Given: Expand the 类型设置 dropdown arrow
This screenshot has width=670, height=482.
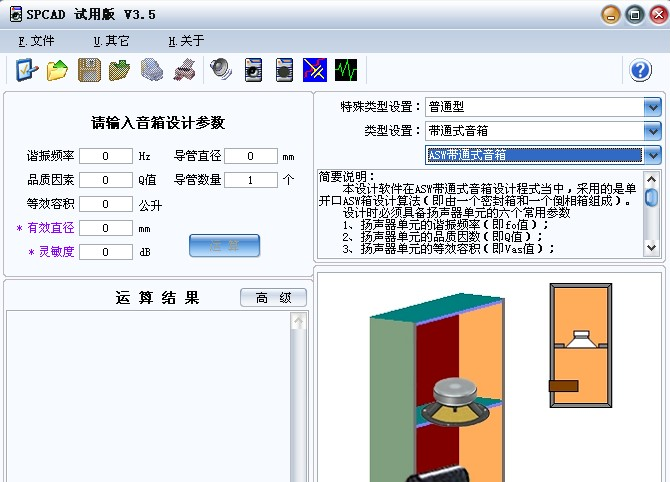Looking at the screenshot, I should click(x=652, y=131).
